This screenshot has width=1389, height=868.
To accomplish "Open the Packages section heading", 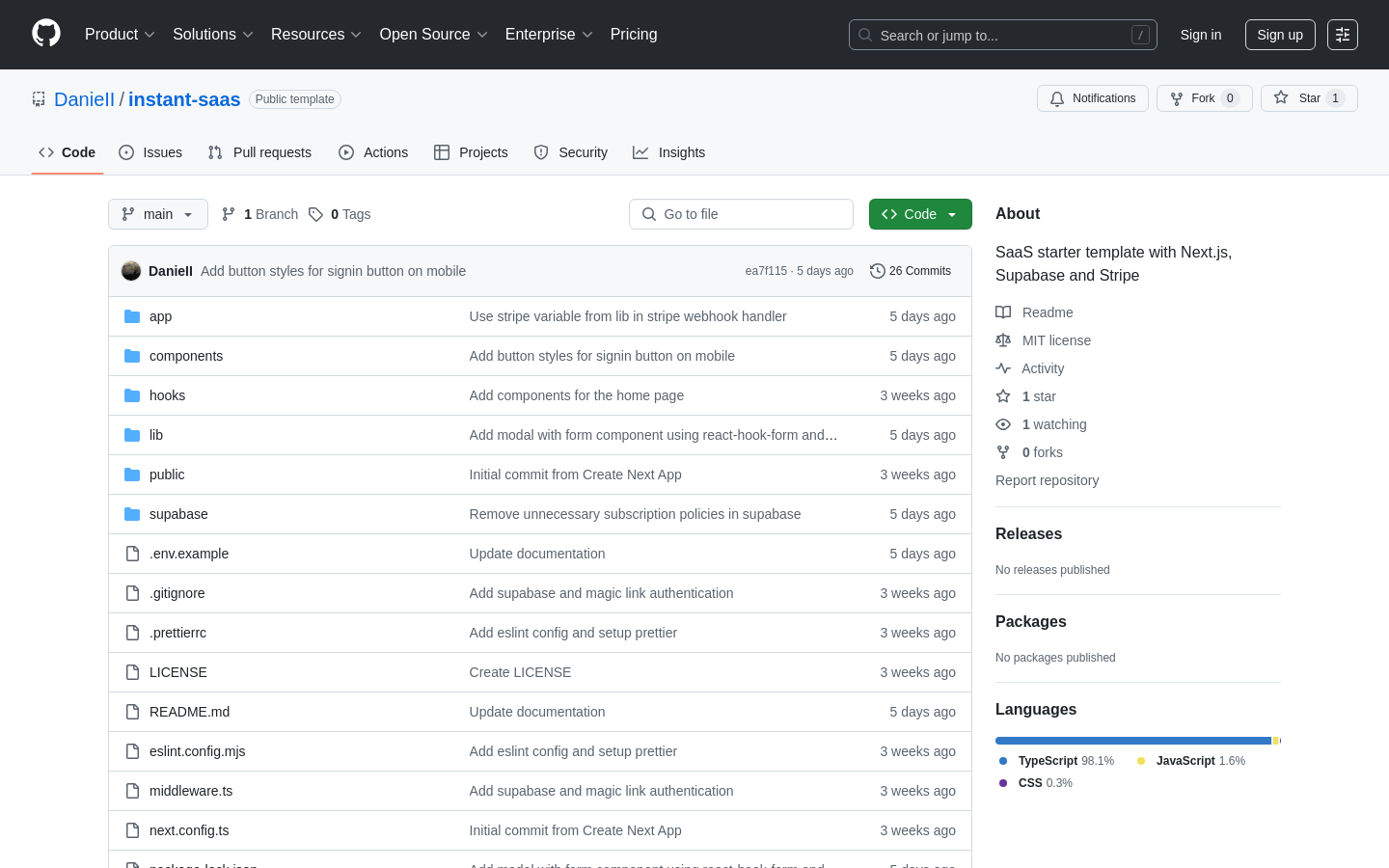I will point(1031,622).
